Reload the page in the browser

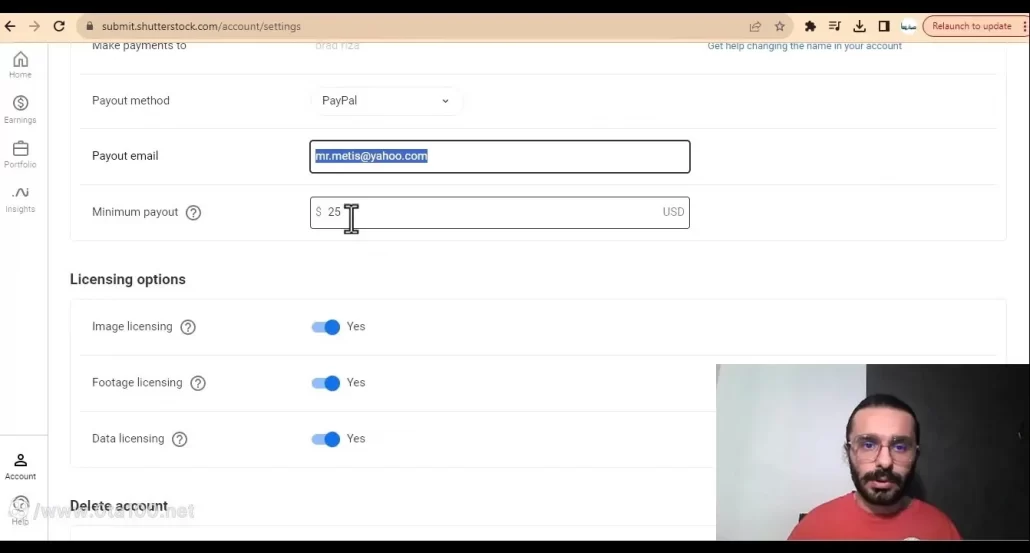point(59,26)
